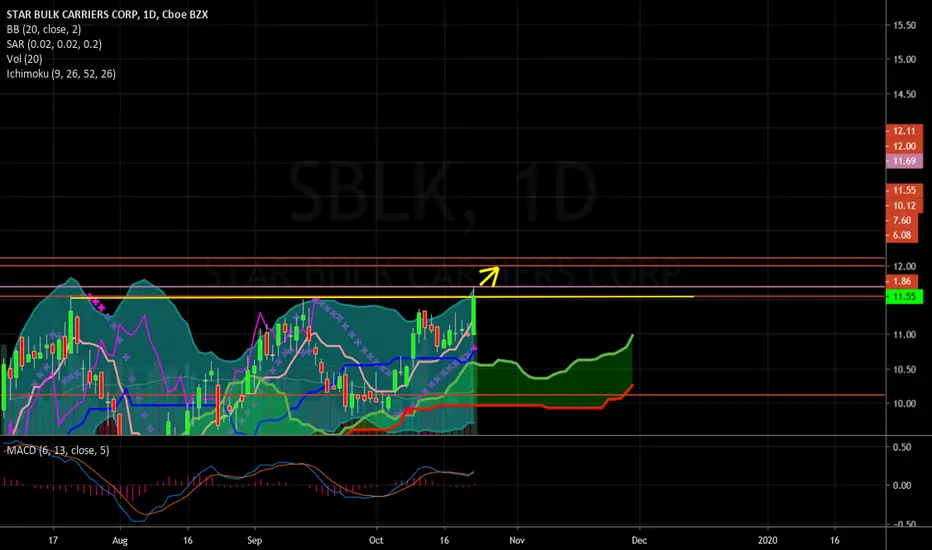
Task: Select the Vol (20) indicator legend
Action: [x=24, y=59]
